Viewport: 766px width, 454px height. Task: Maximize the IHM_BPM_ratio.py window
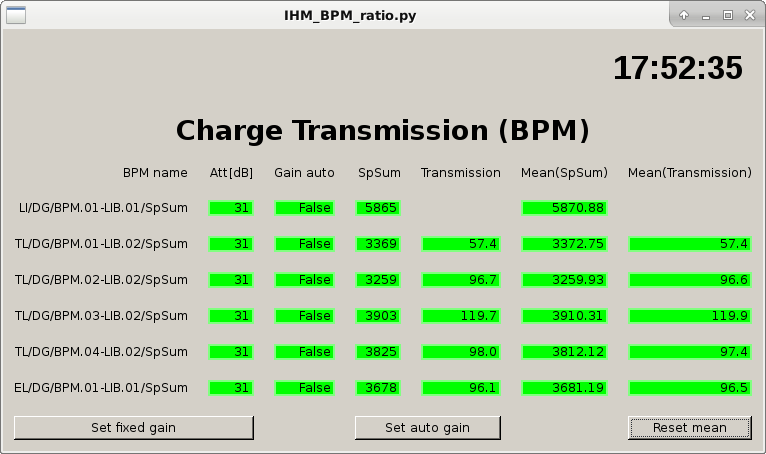tap(728, 15)
